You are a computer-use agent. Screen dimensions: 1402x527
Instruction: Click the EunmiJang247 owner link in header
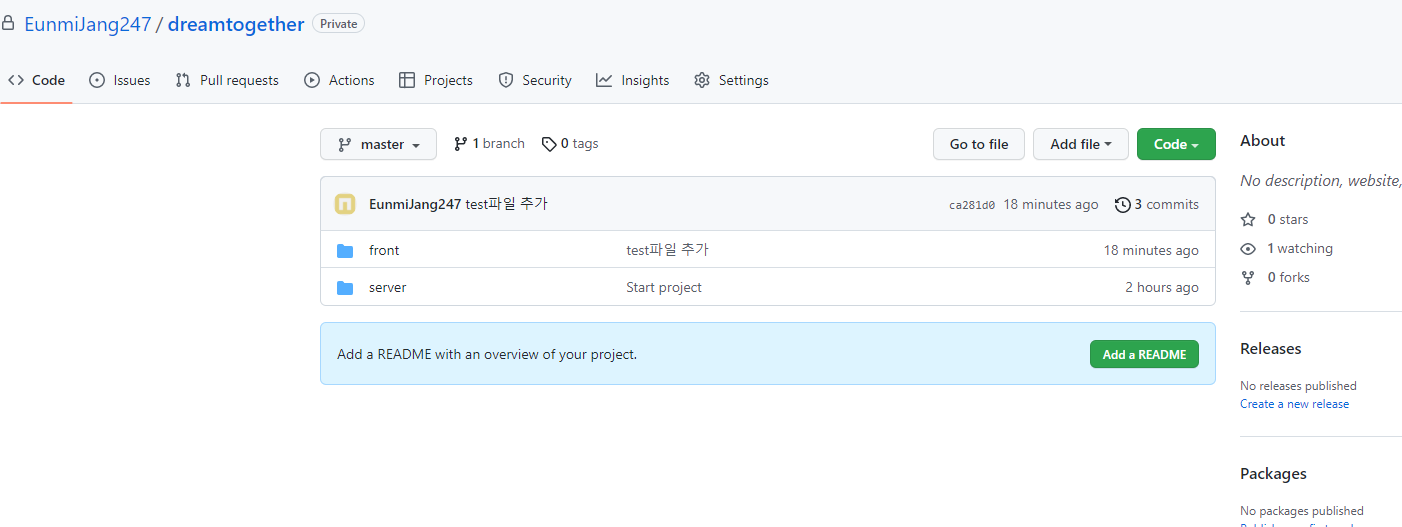point(87,24)
